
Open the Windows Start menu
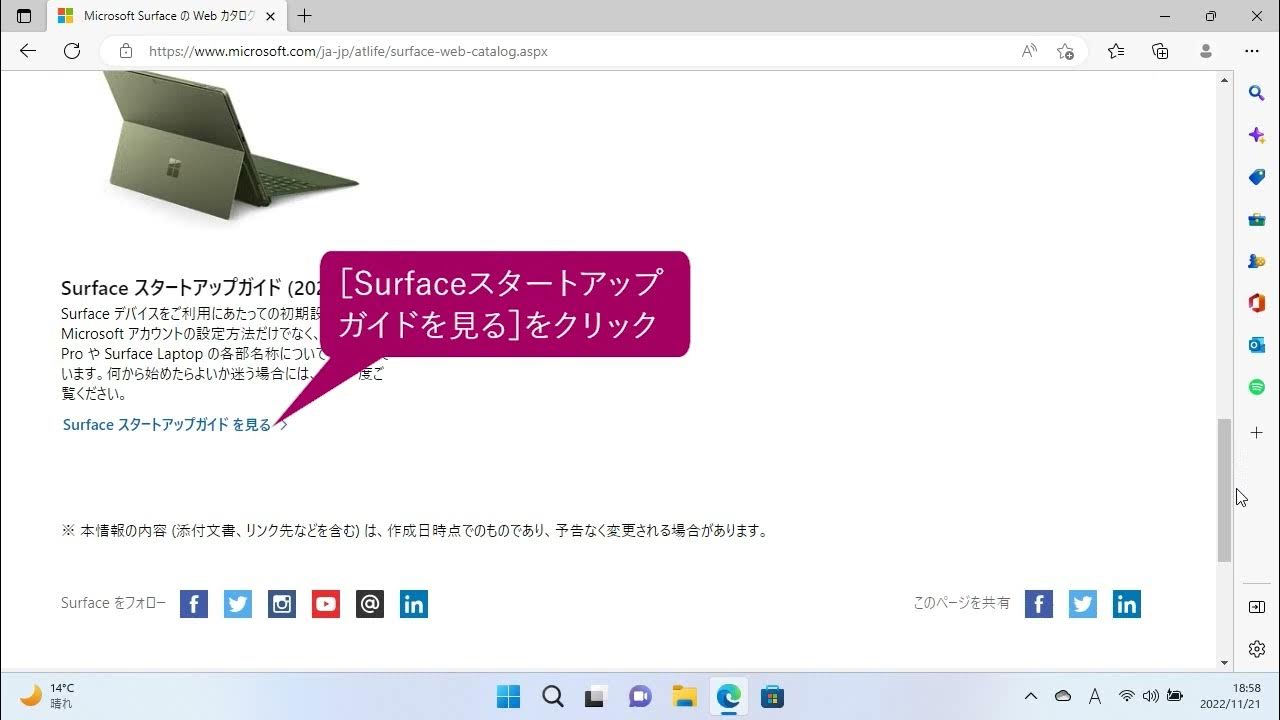click(x=508, y=696)
